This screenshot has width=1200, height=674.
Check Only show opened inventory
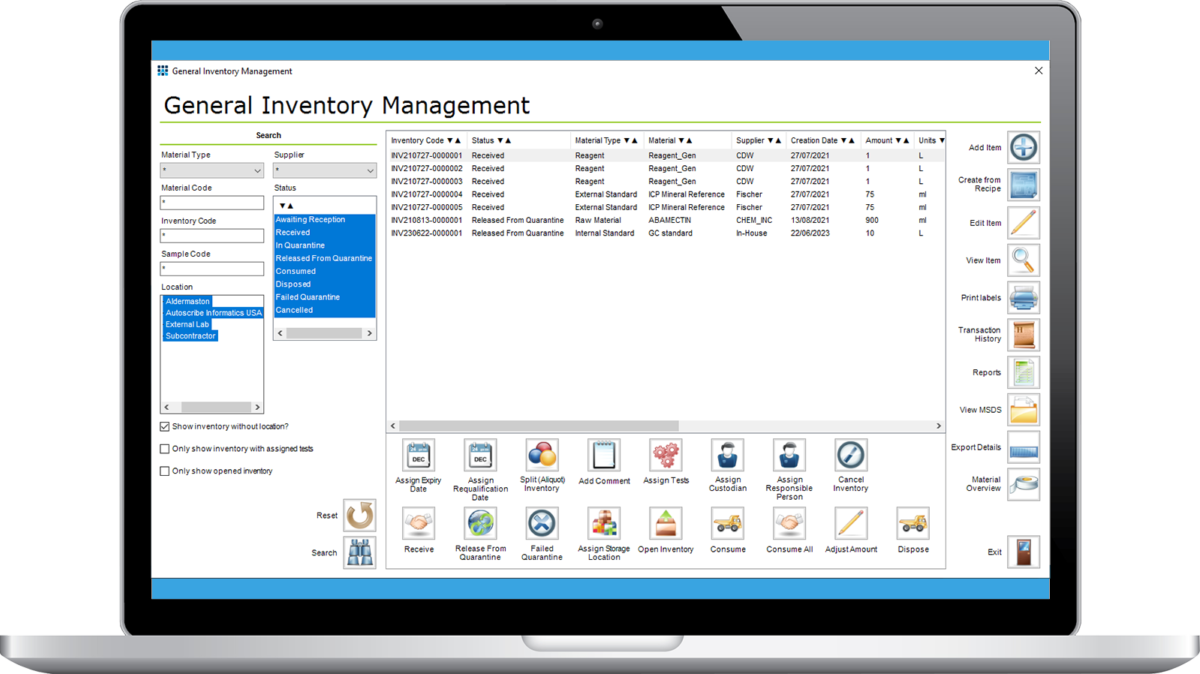coord(166,471)
